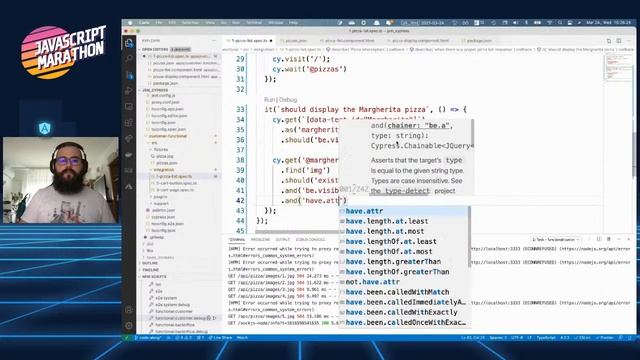The height and width of the screenshot is (360, 640).
Task: Click the split terminal icon in panel header
Action: 599,239
